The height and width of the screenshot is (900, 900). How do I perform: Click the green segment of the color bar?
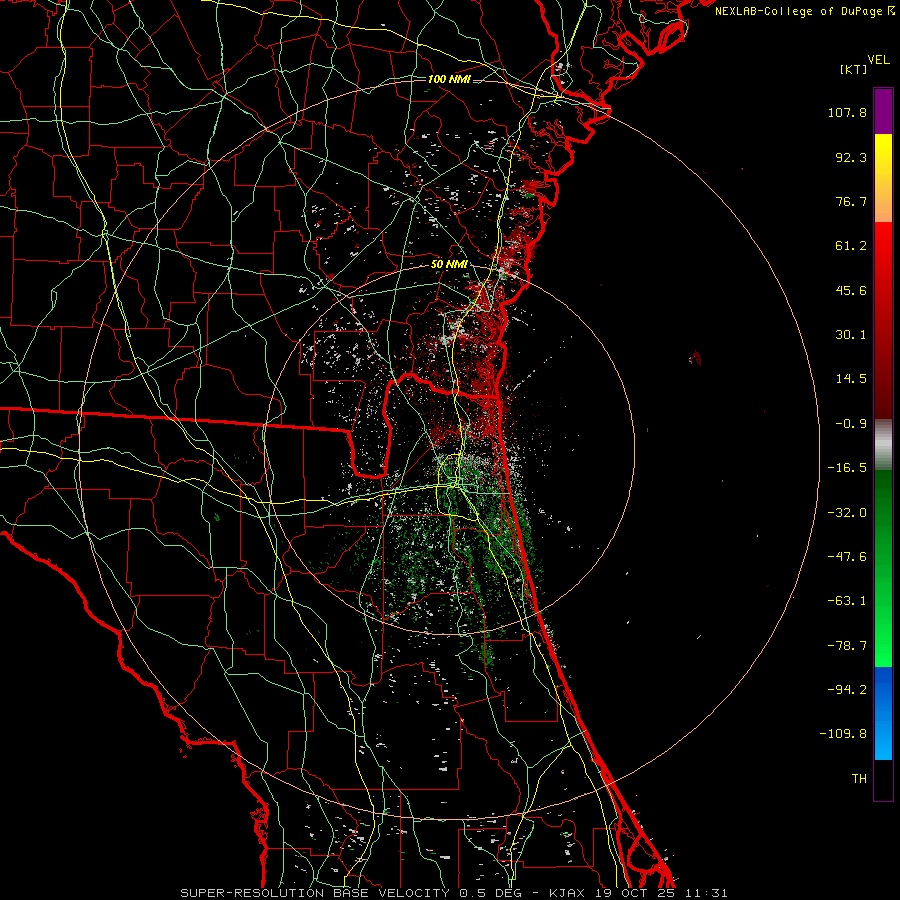[883, 568]
